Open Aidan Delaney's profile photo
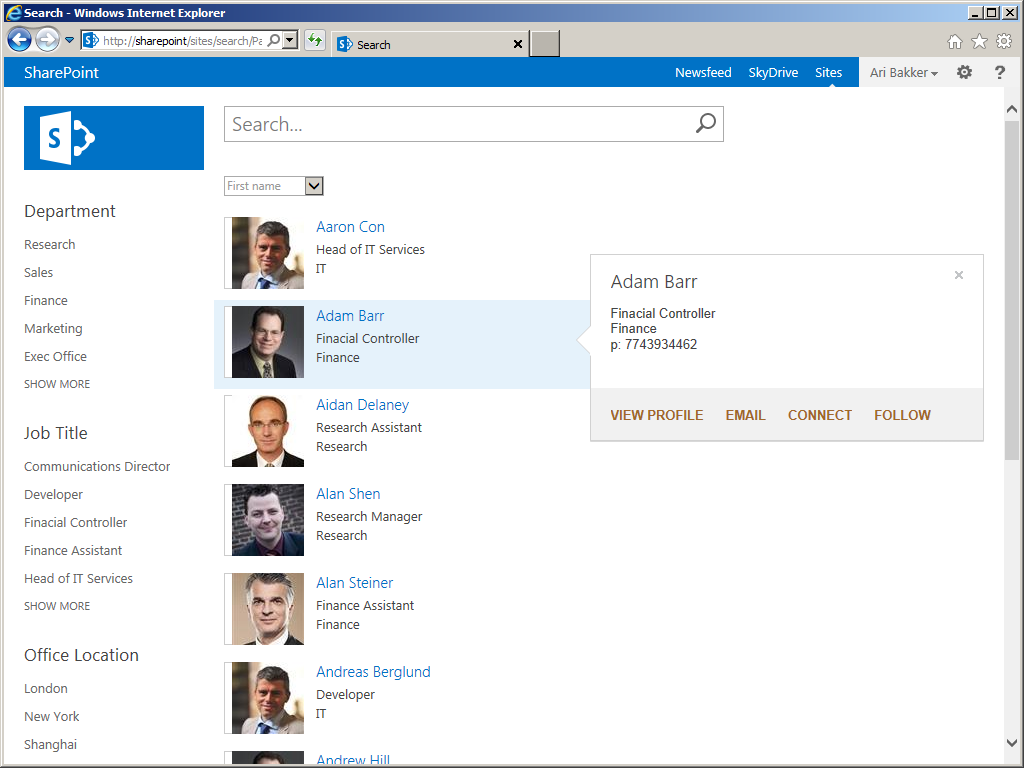This screenshot has width=1024, height=768. click(x=268, y=431)
